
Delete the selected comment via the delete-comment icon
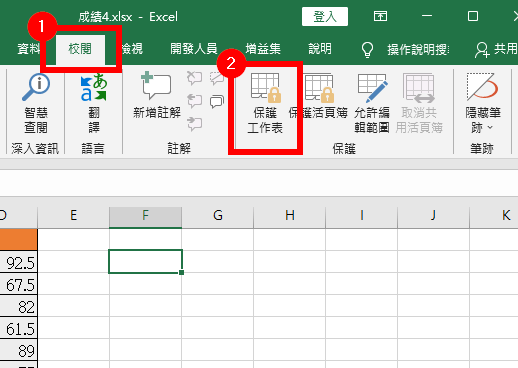(x=194, y=78)
